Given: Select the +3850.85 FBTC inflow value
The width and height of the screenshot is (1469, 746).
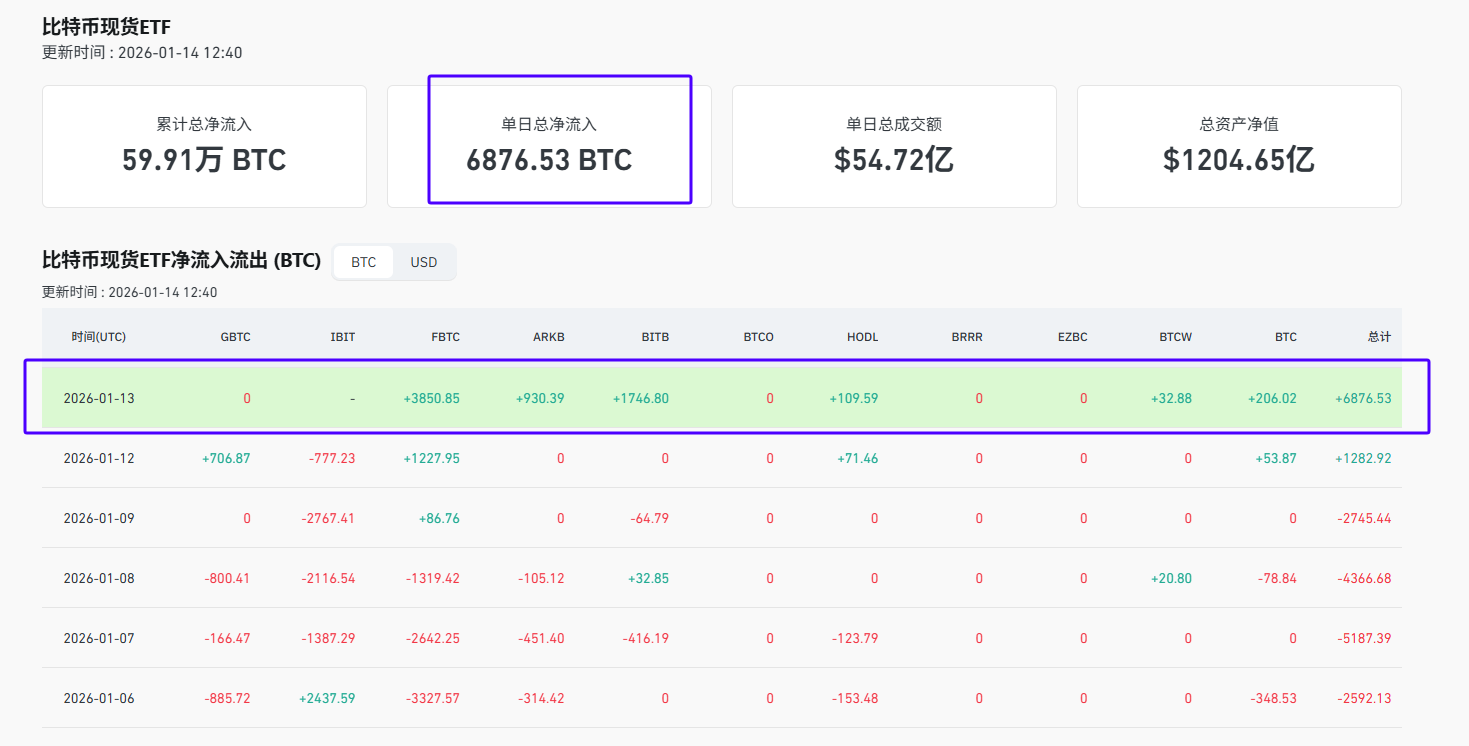Looking at the screenshot, I should 432,398.
